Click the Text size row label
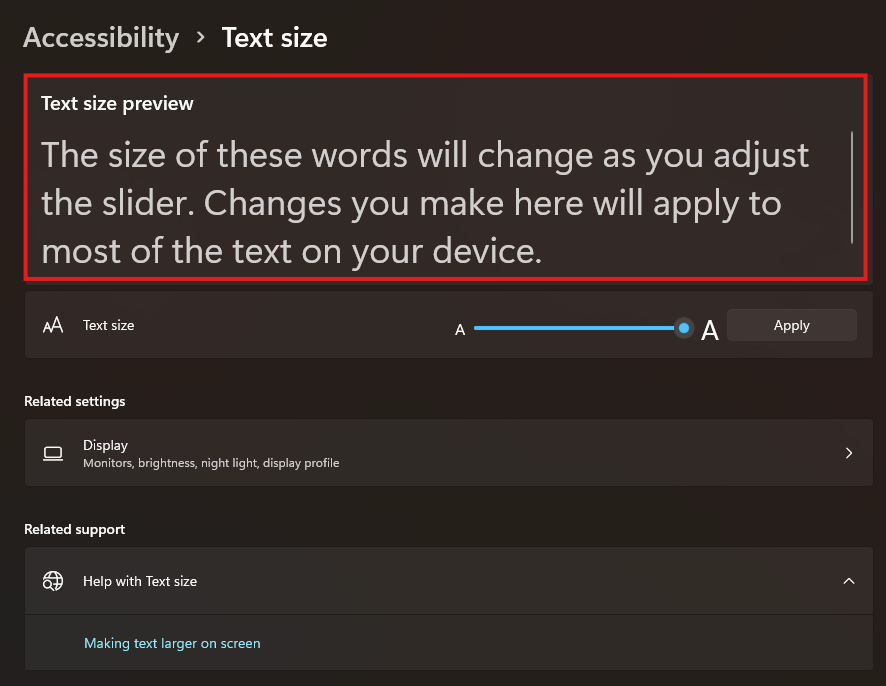Image resolution: width=886 pixels, height=686 pixels. pos(108,325)
